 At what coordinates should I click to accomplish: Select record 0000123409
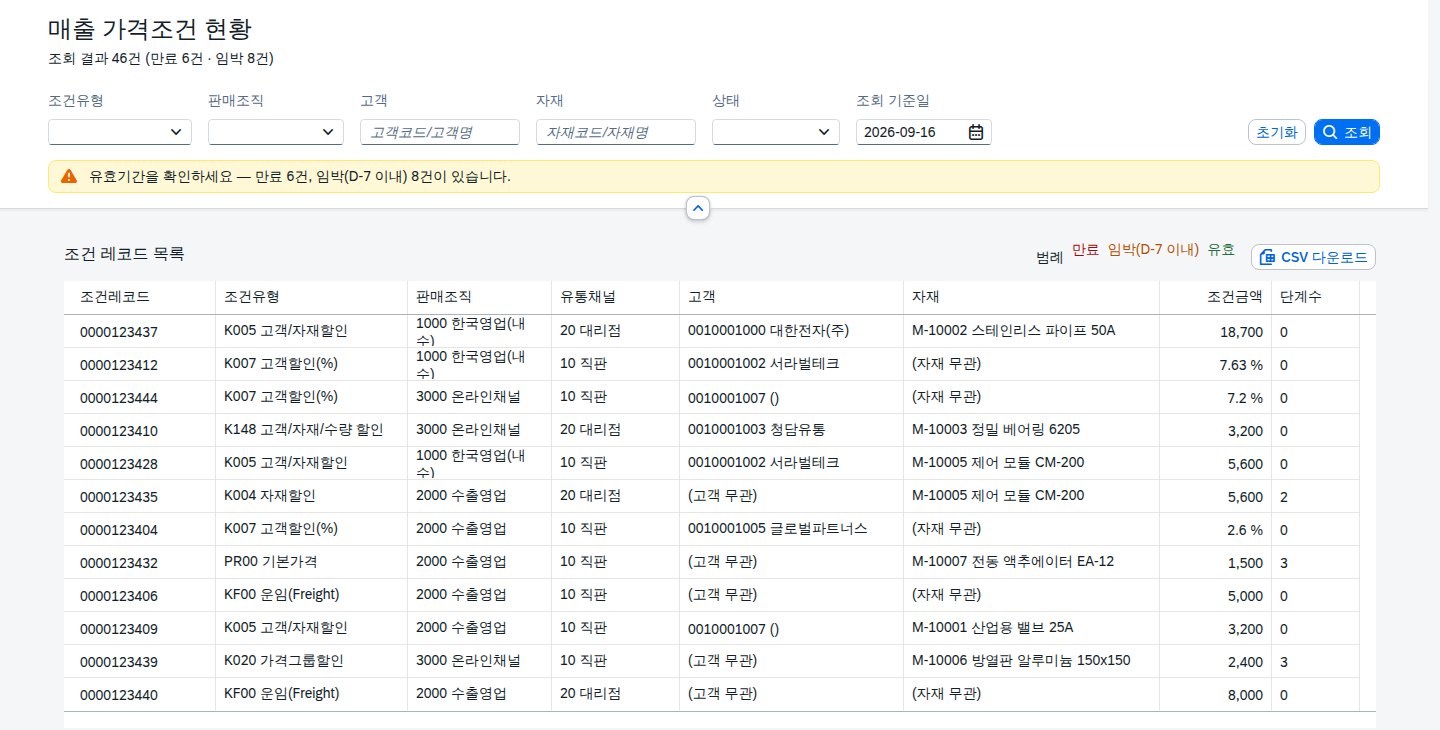coord(119,629)
